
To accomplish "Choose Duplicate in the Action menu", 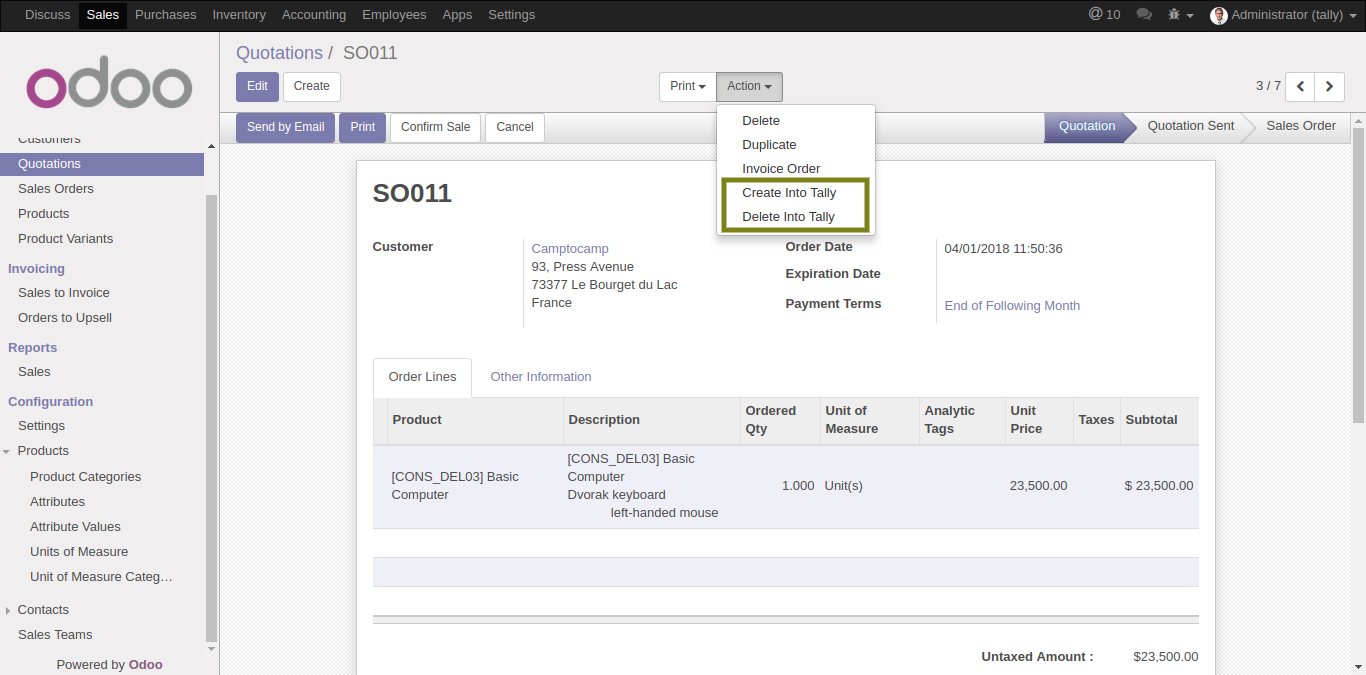I will [x=769, y=145].
